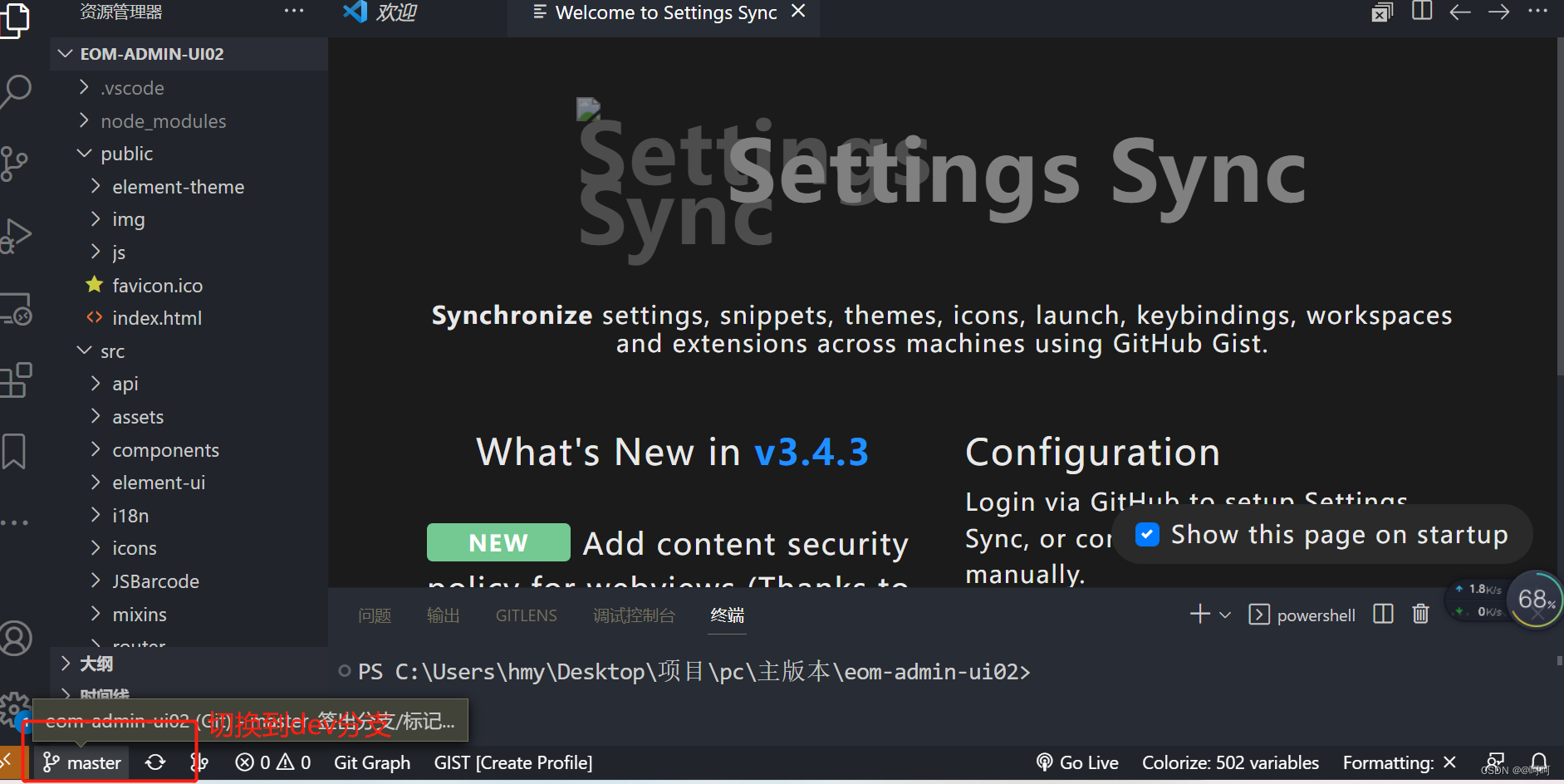
Task: Open the Extensions view icon
Action: (16, 380)
